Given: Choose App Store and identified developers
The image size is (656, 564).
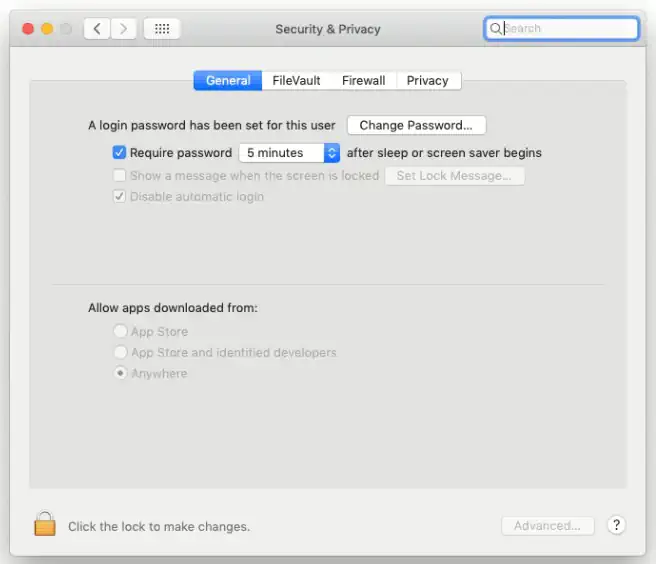Looking at the screenshot, I should (x=121, y=352).
